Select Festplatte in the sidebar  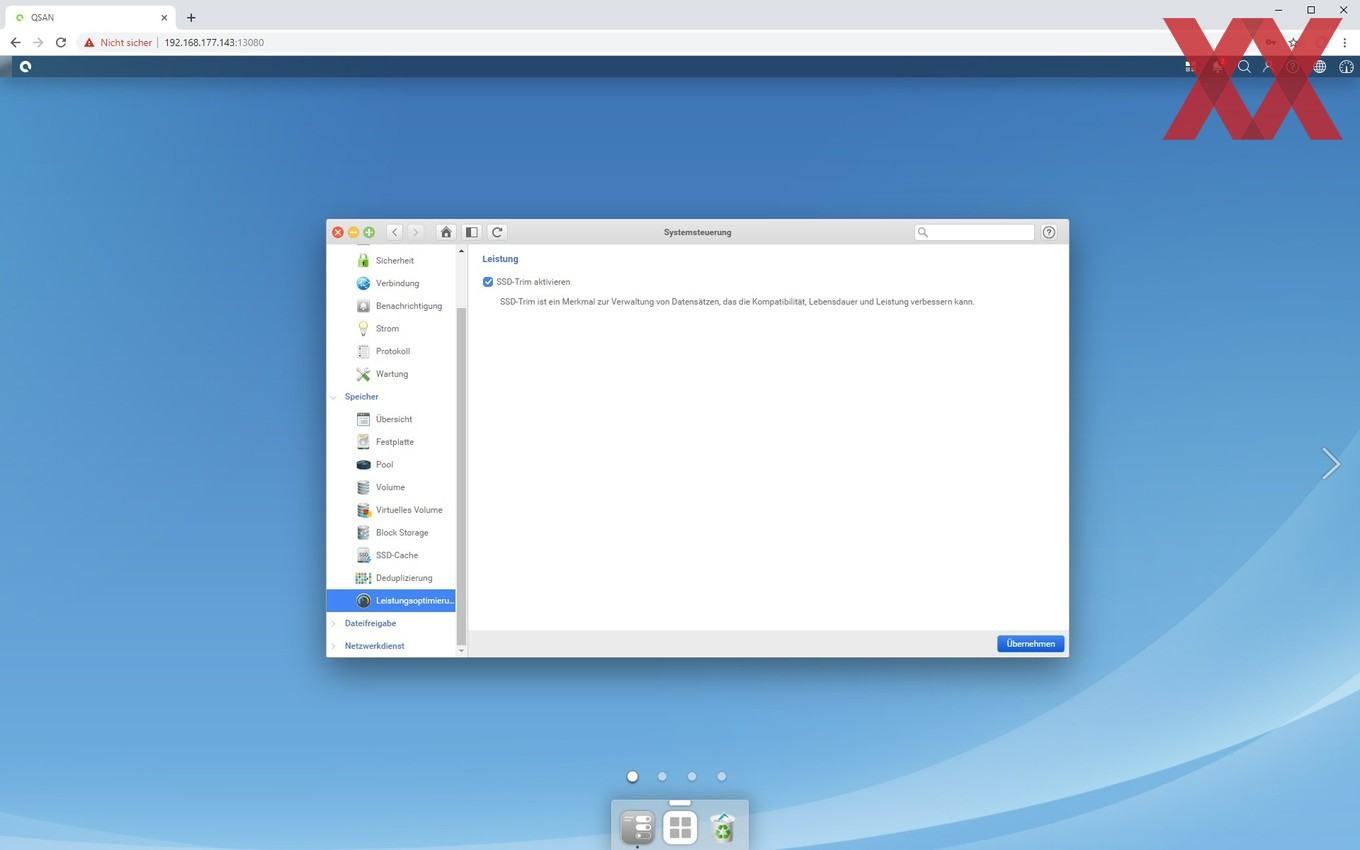(x=391, y=442)
